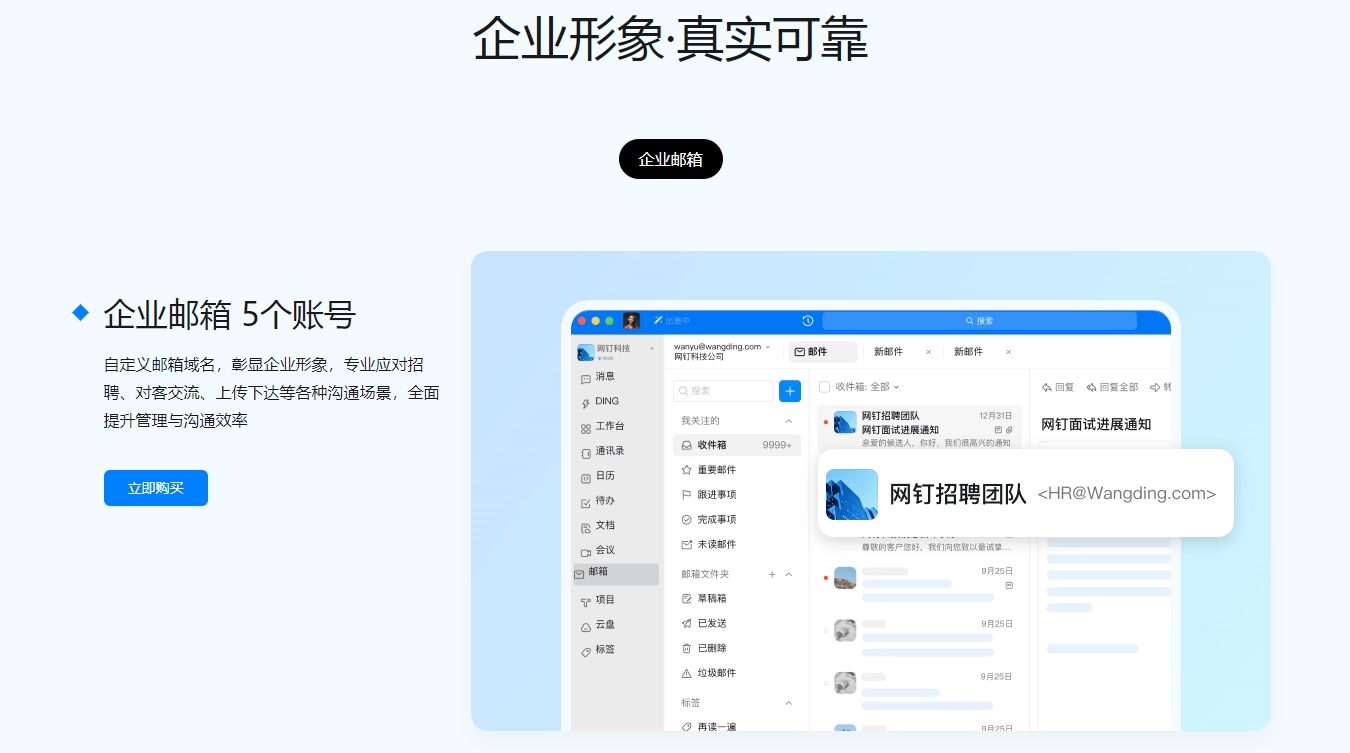Click the 立即购买 button
The image size is (1350, 753).
coord(156,488)
